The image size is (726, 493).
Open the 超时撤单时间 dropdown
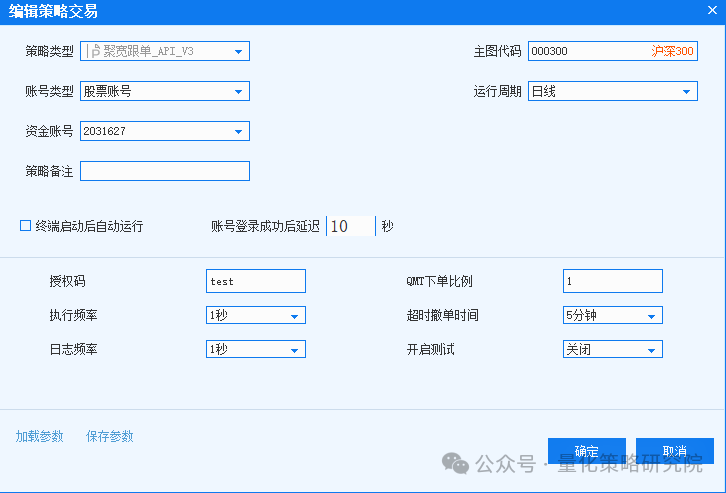click(x=613, y=315)
